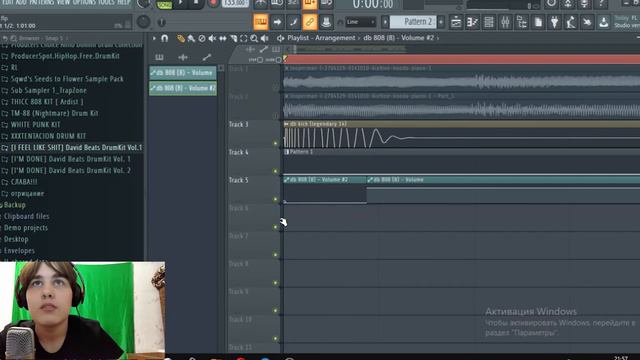Open the Playlist view from main toolbar
This screenshot has height=360, width=640.
point(456,22)
